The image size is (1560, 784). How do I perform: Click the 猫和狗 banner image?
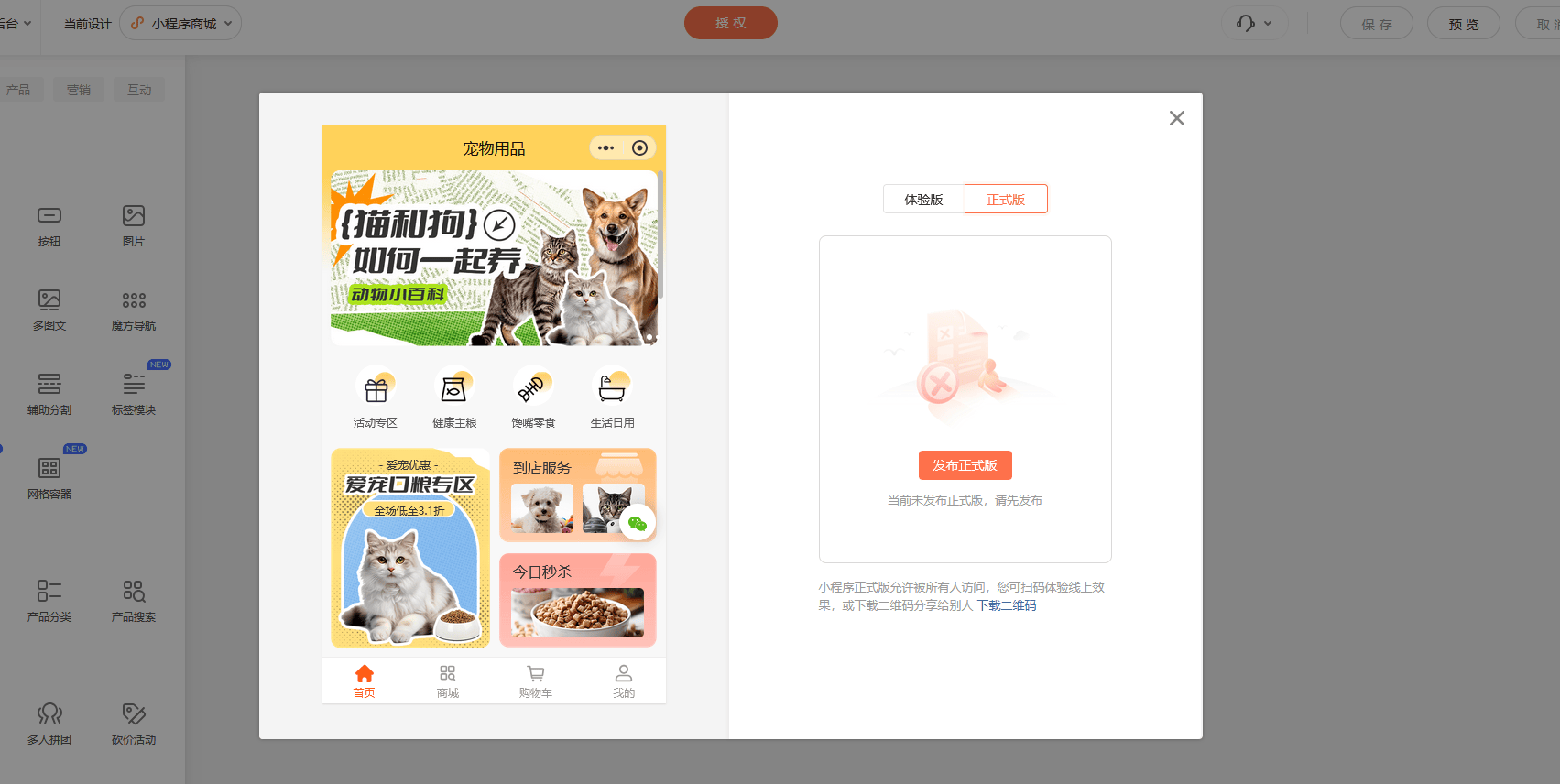pyautogui.click(x=494, y=258)
